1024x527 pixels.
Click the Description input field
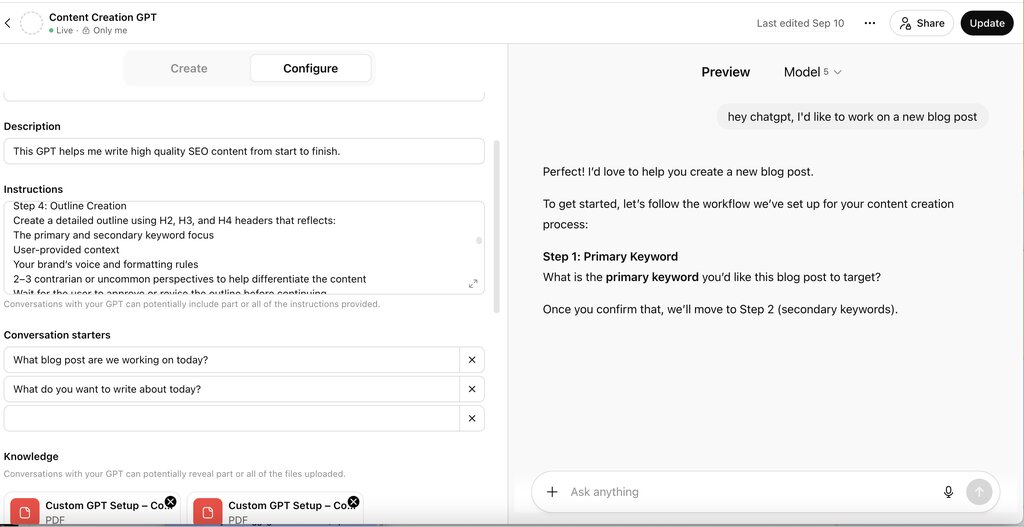(x=244, y=151)
